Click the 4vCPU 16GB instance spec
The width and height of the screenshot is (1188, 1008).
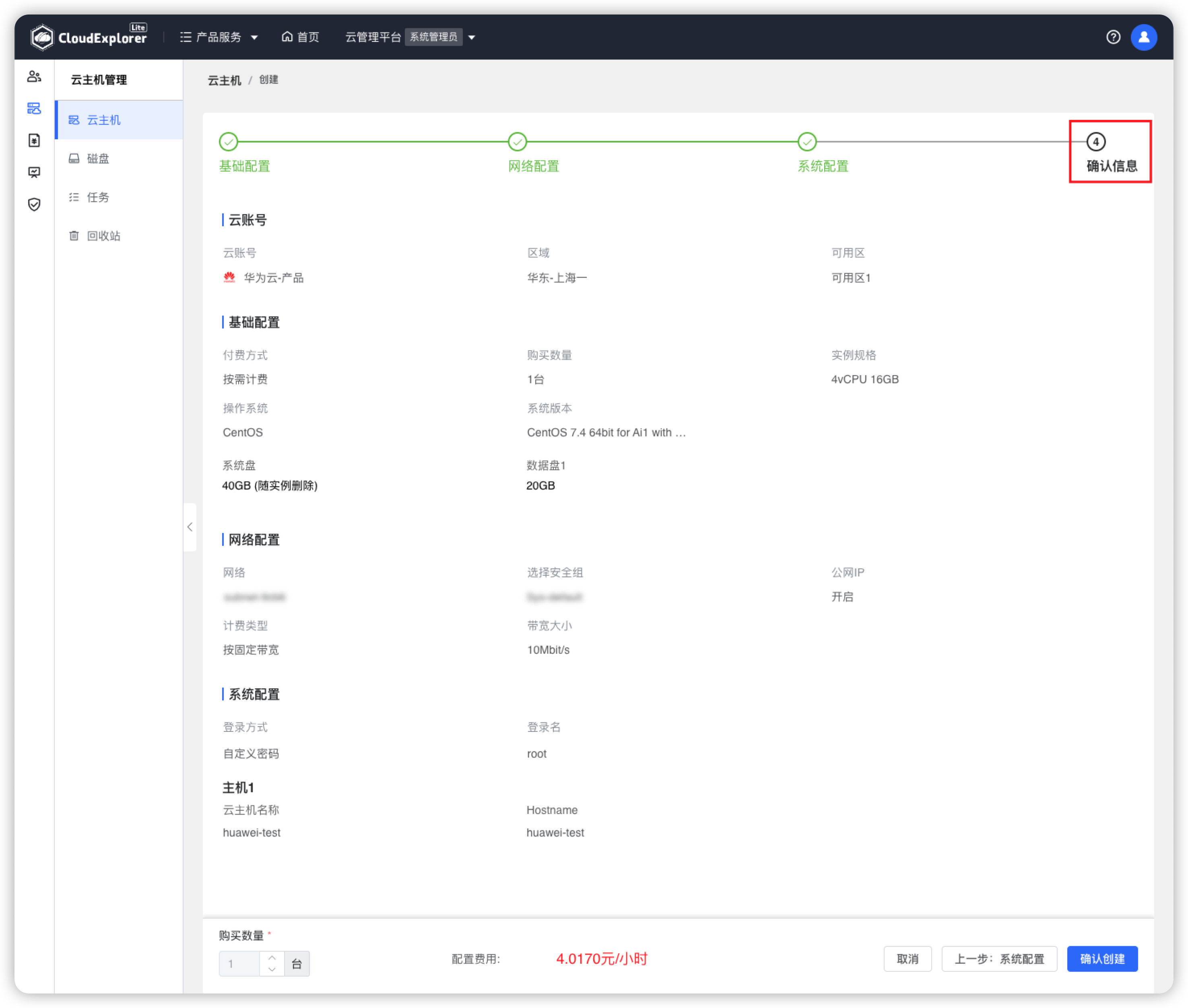coord(865,380)
